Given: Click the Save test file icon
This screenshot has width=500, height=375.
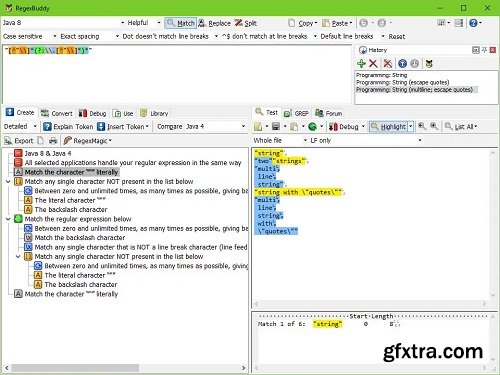Looking at the screenshot, I should click(x=275, y=127).
